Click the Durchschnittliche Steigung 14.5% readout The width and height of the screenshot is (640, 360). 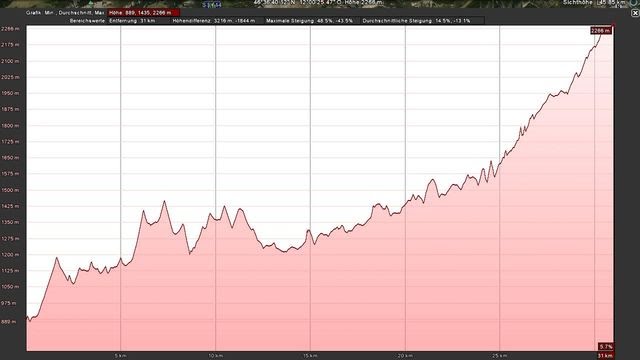pyautogui.click(x=416, y=21)
